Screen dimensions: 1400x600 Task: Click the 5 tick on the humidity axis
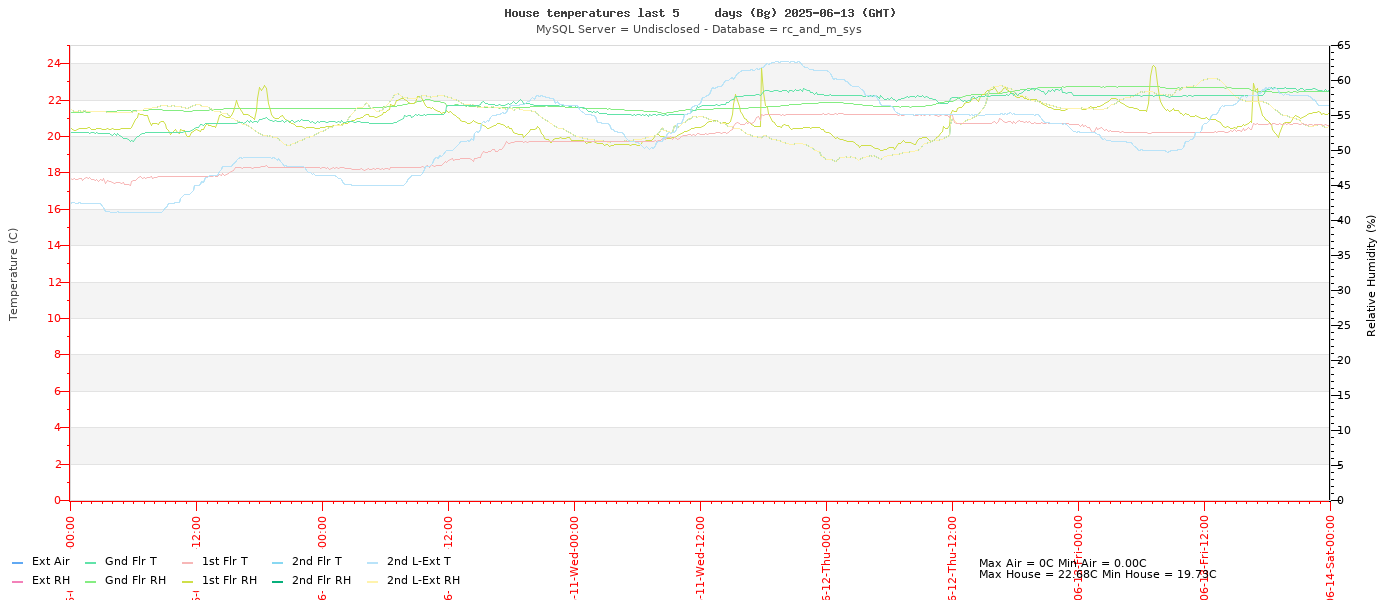pyautogui.click(x=1341, y=466)
